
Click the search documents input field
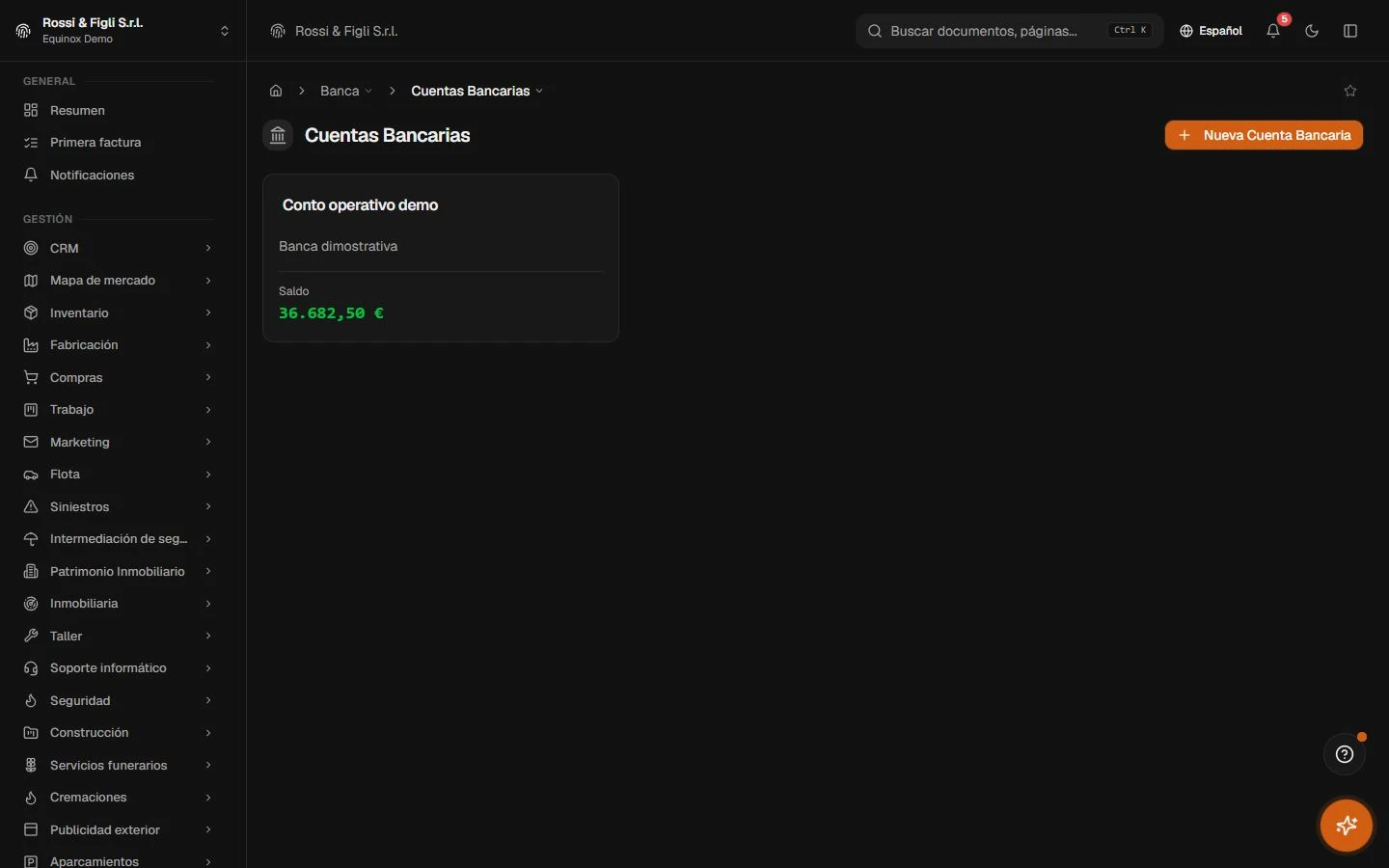pos(1009,31)
